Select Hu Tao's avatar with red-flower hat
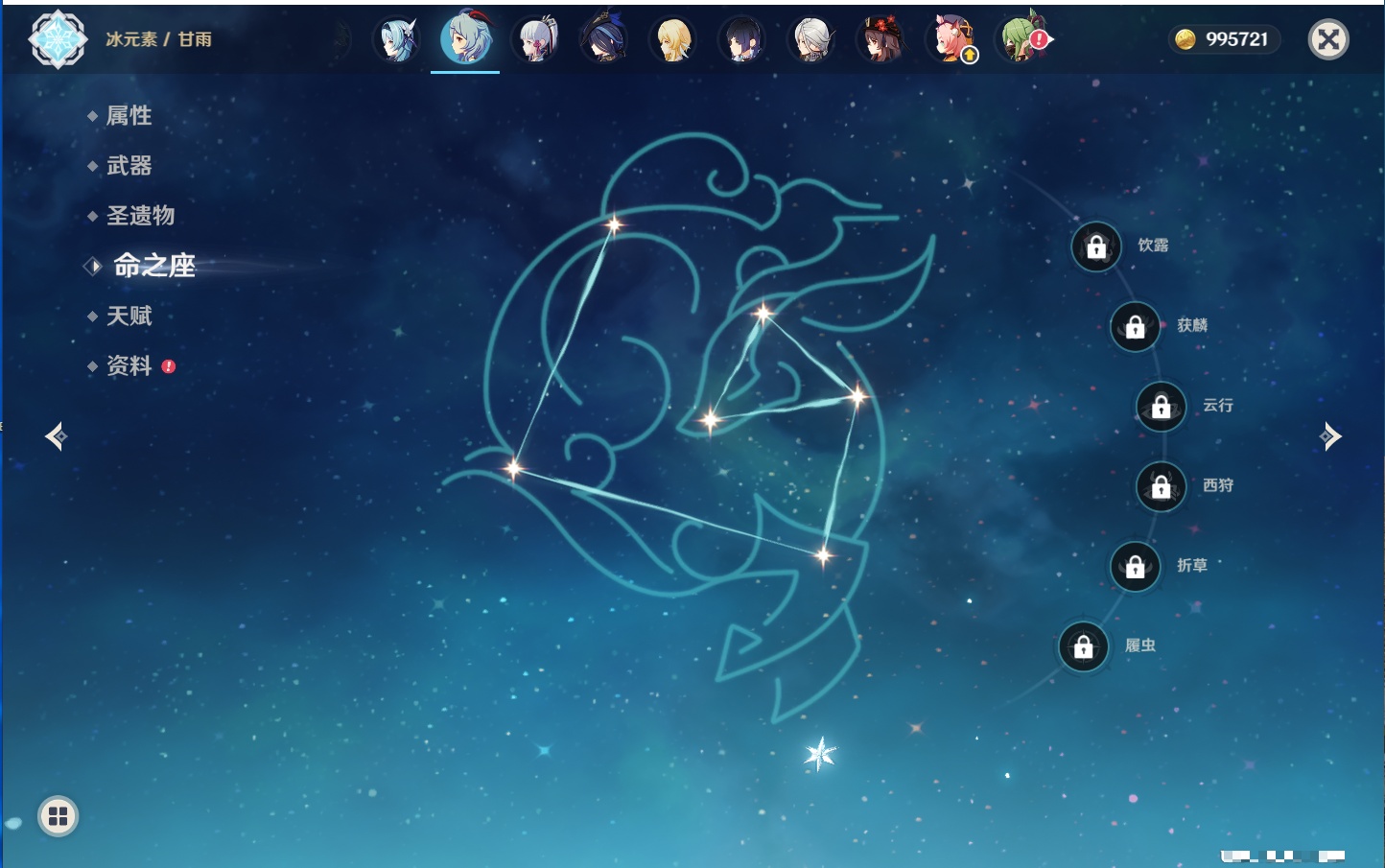Image resolution: width=1385 pixels, height=868 pixels. (x=880, y=39)
